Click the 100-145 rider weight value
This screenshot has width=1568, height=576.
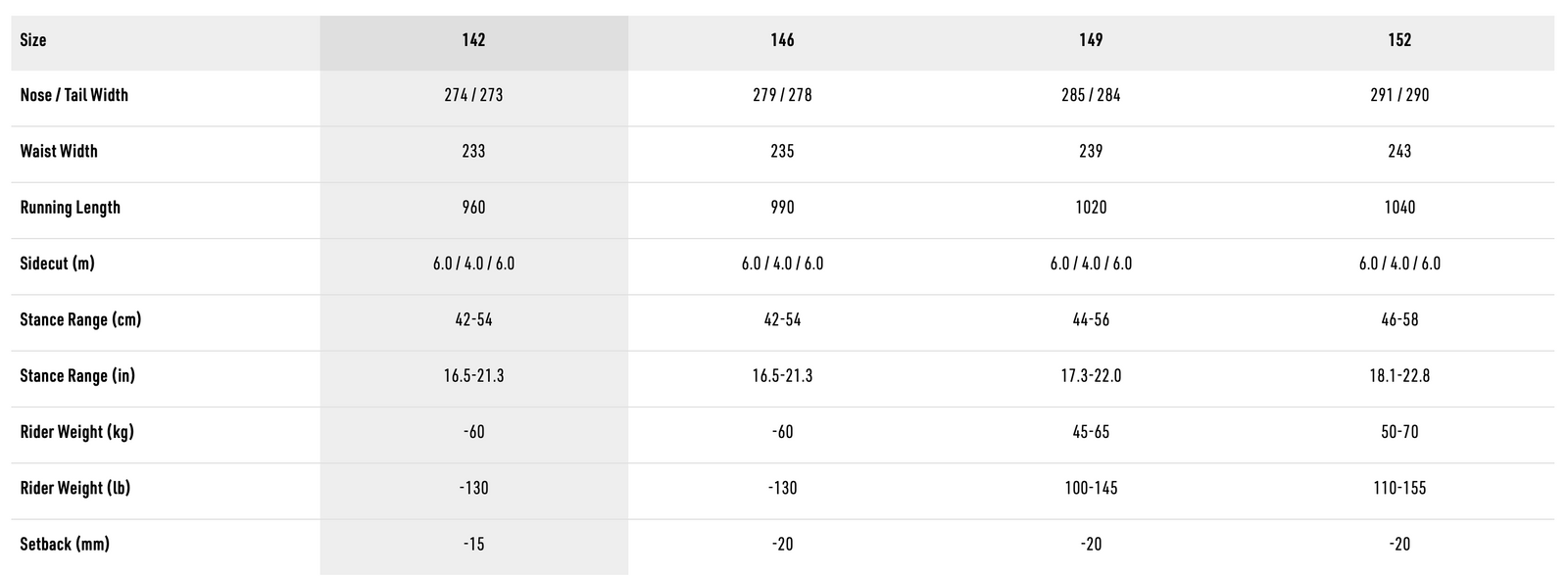coord(1091,488)
